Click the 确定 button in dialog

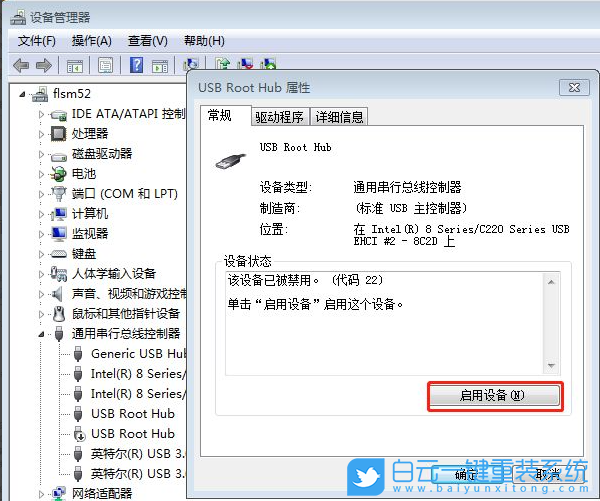[x=465, y=475]
